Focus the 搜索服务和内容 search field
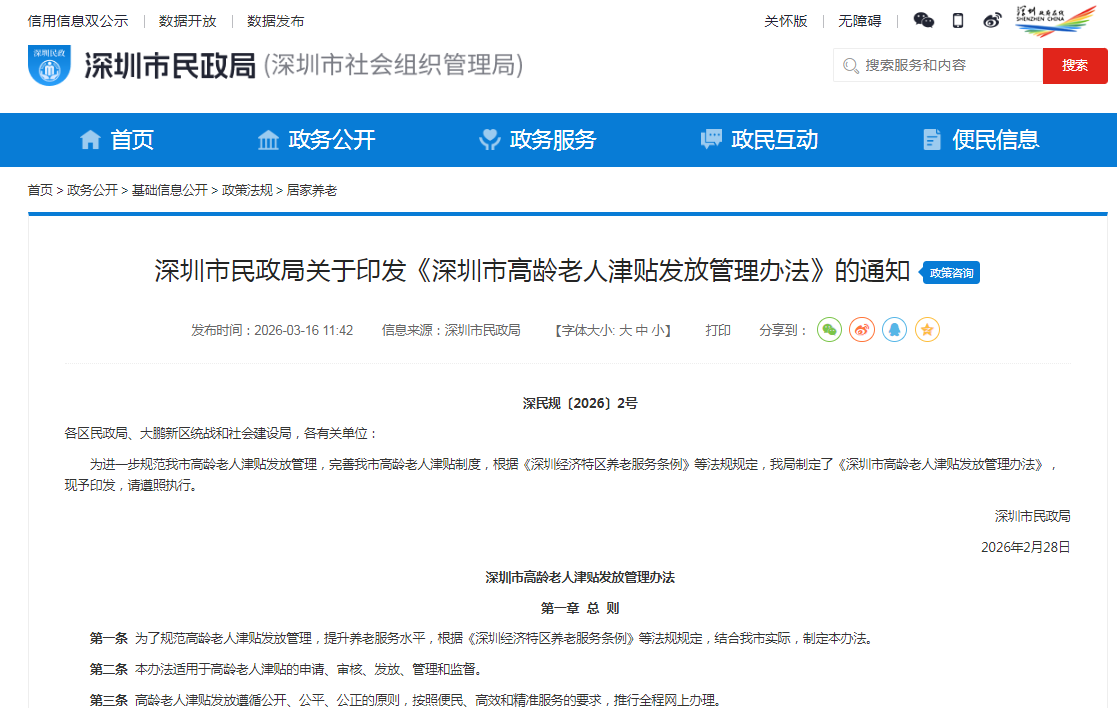Image resolution: width=1117 pixels, height=708 pixels. pyautogui.click(x=937, y=66)
